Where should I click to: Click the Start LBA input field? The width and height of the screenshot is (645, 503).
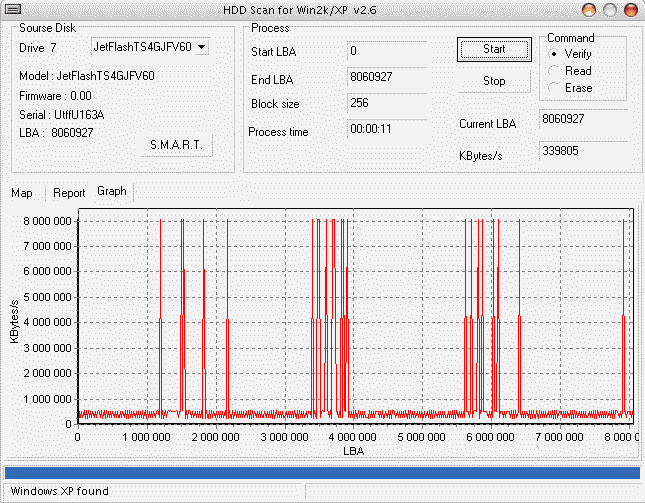tap(387, 51)
